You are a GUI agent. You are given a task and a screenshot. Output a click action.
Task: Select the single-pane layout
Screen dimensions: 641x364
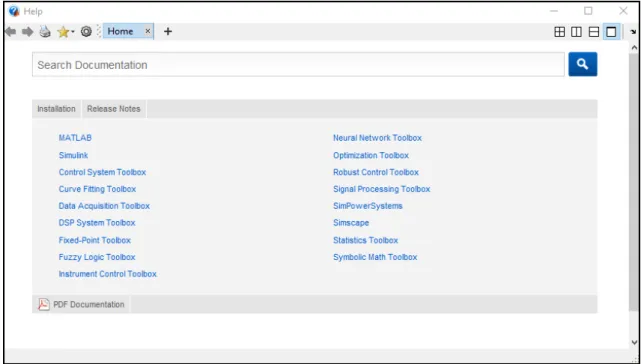(x=611, y=32)
